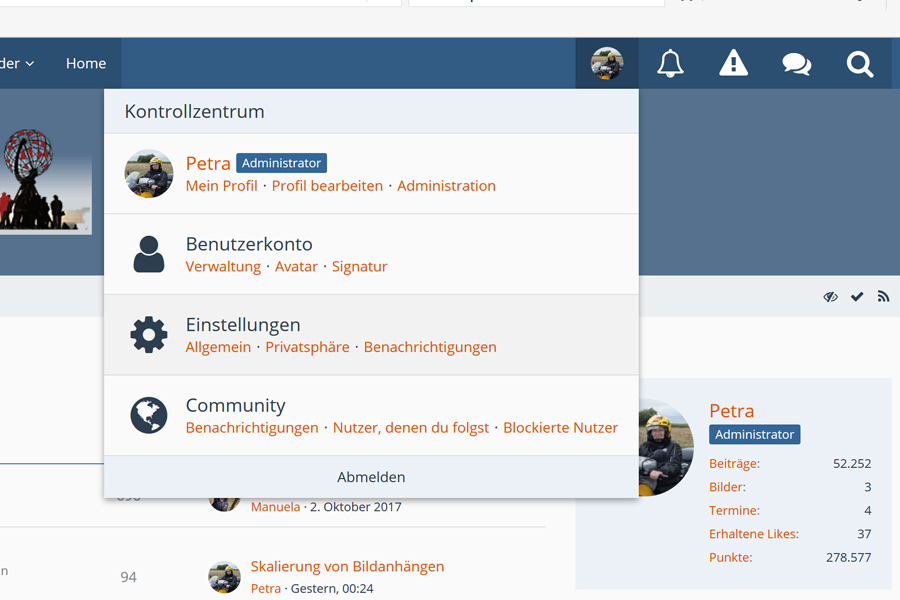The height and width of the screenshot is (600, 900).
Task: Click the RSS feed icon
Action: (883, 297)
